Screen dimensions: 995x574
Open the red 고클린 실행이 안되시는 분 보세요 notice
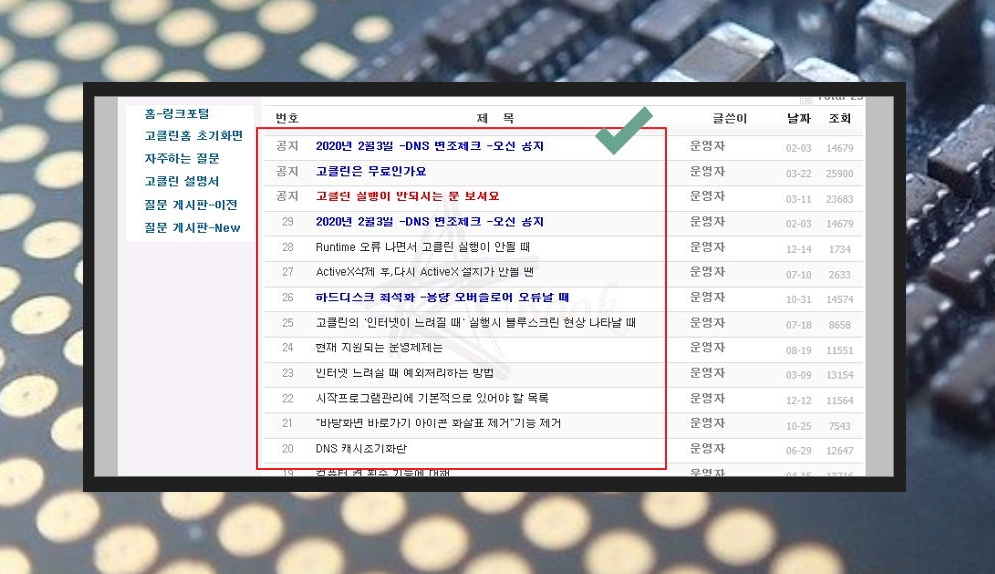click(407, 197)
